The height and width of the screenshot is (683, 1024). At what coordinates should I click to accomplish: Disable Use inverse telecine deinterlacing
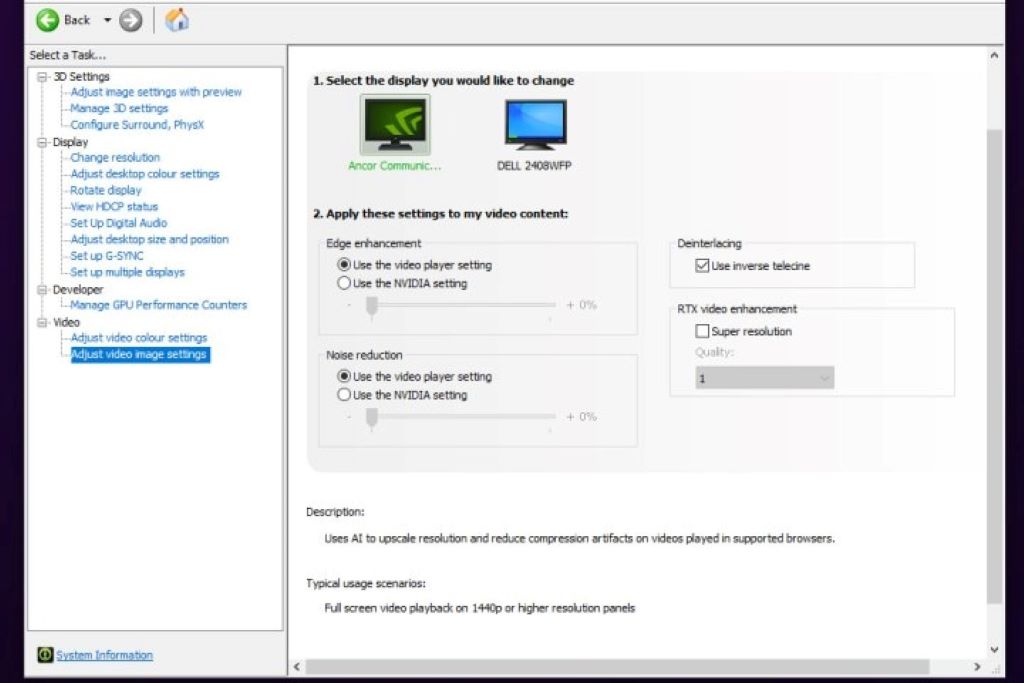click(703, 264)
